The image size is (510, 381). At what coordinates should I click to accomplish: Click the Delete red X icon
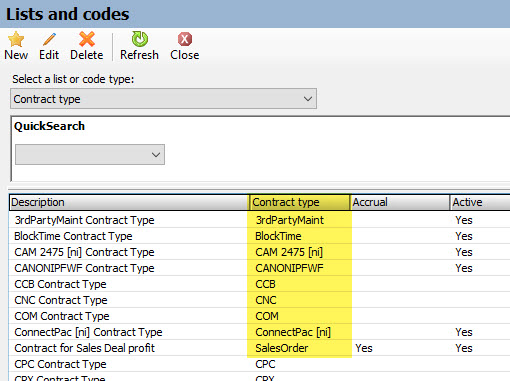(87, 39)
